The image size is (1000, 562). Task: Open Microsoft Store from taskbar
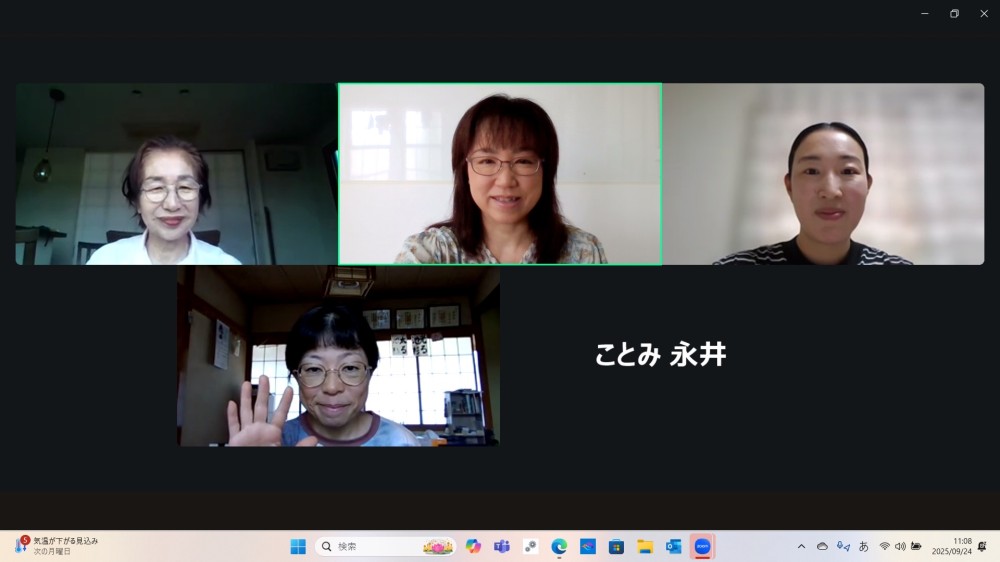616,546
